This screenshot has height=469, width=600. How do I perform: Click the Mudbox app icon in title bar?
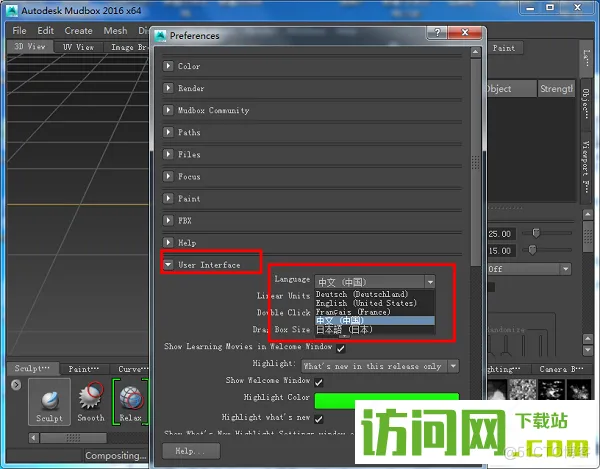[12, 10]
